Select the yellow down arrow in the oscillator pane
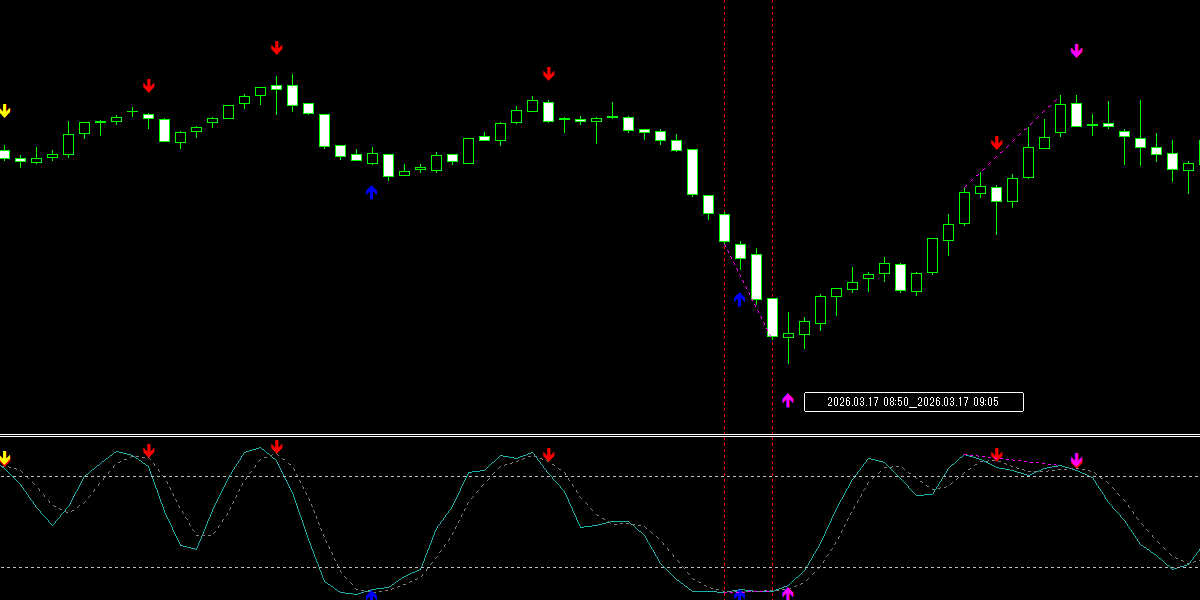 pos(4,459)
